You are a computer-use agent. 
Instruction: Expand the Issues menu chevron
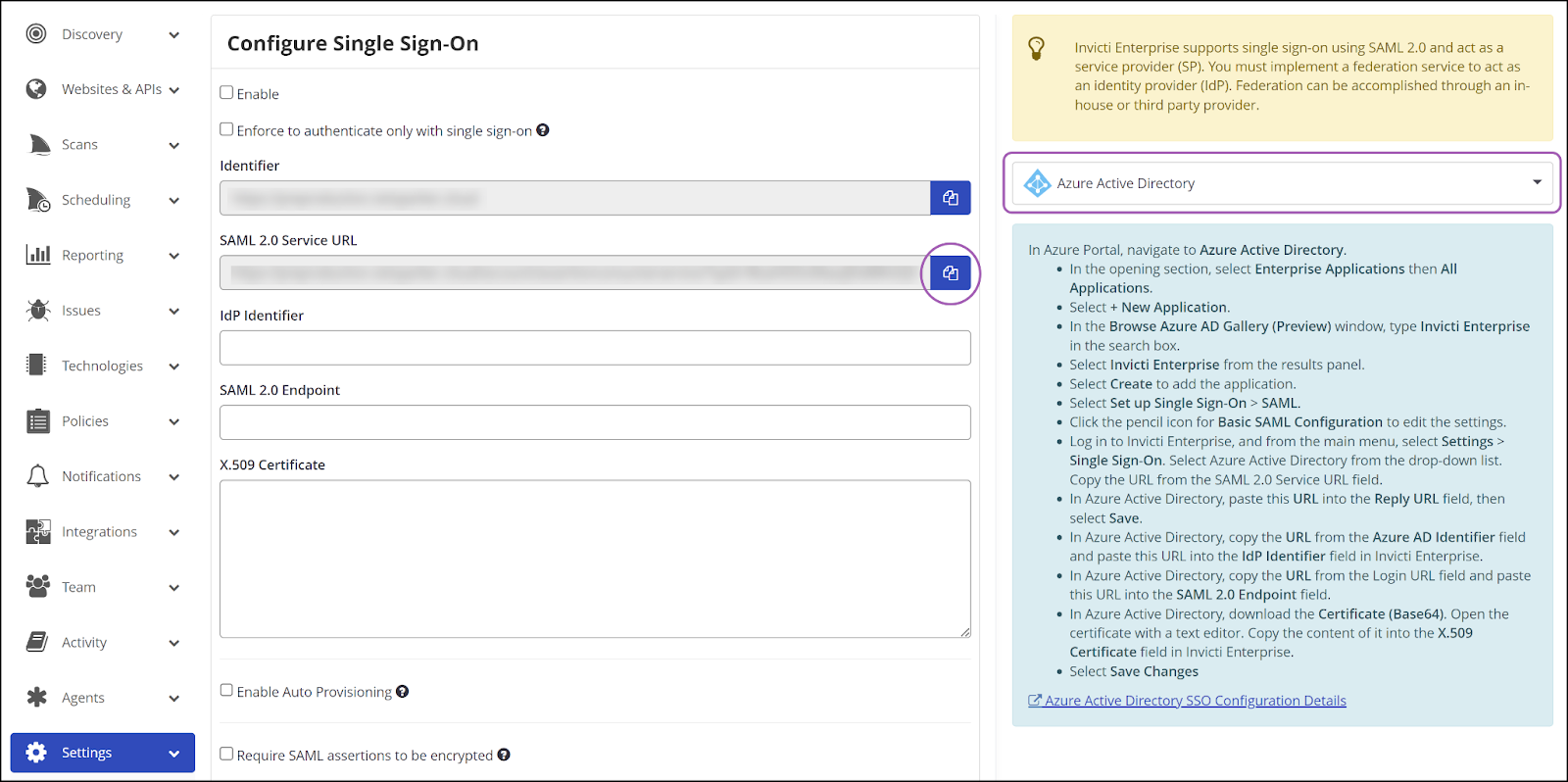[x=174, y=312]
